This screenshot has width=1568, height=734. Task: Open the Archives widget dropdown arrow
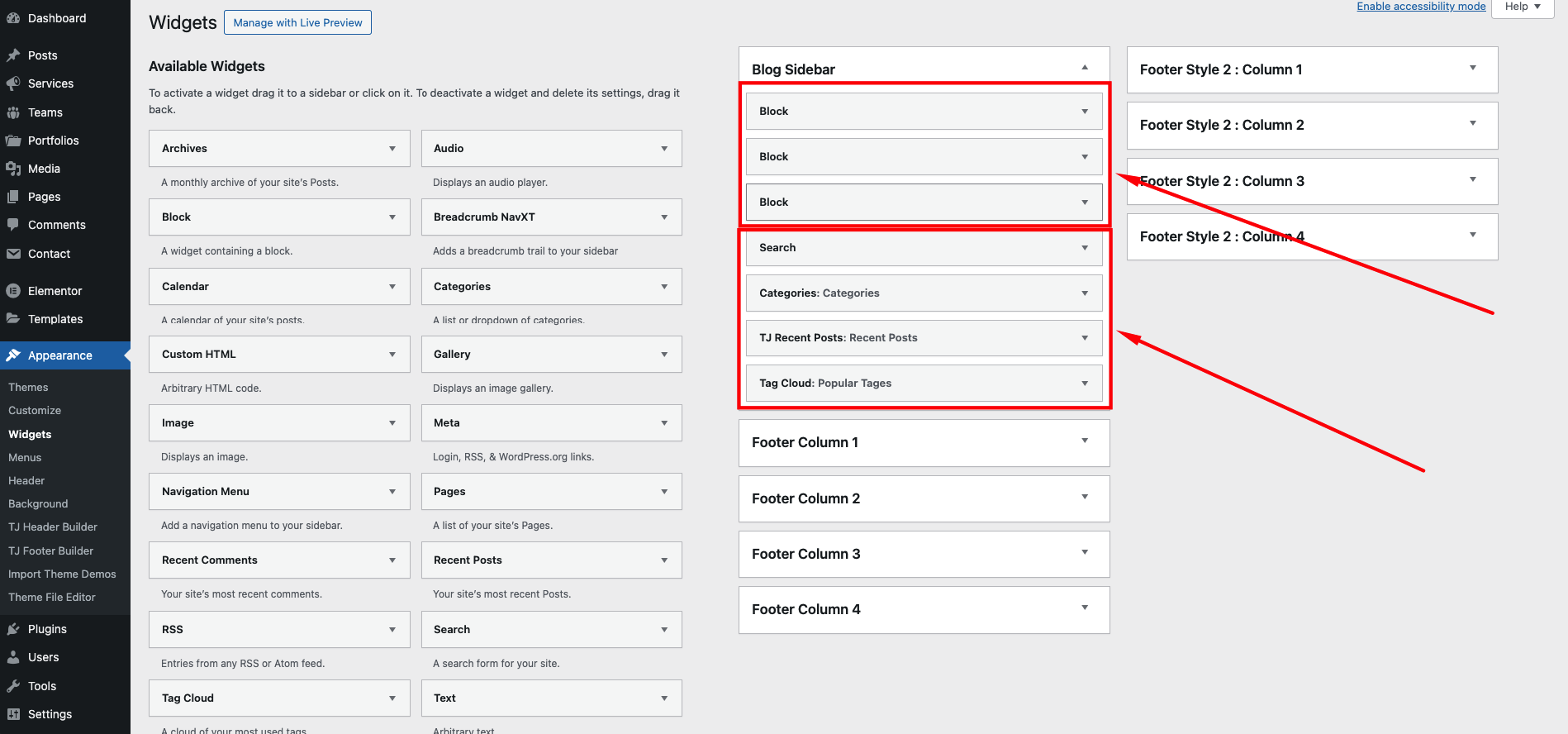[x=392, y=149]
